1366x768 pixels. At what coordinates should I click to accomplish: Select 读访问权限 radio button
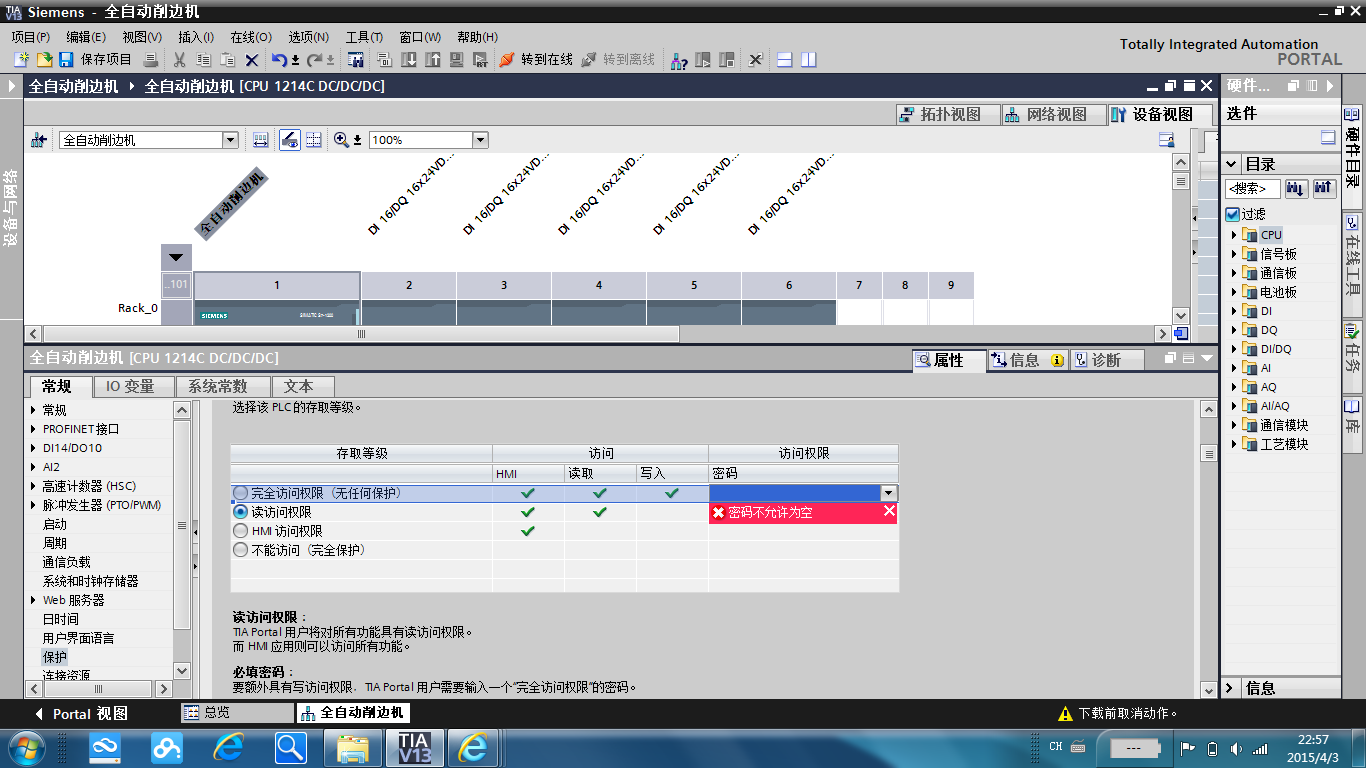tap(240, 512)
